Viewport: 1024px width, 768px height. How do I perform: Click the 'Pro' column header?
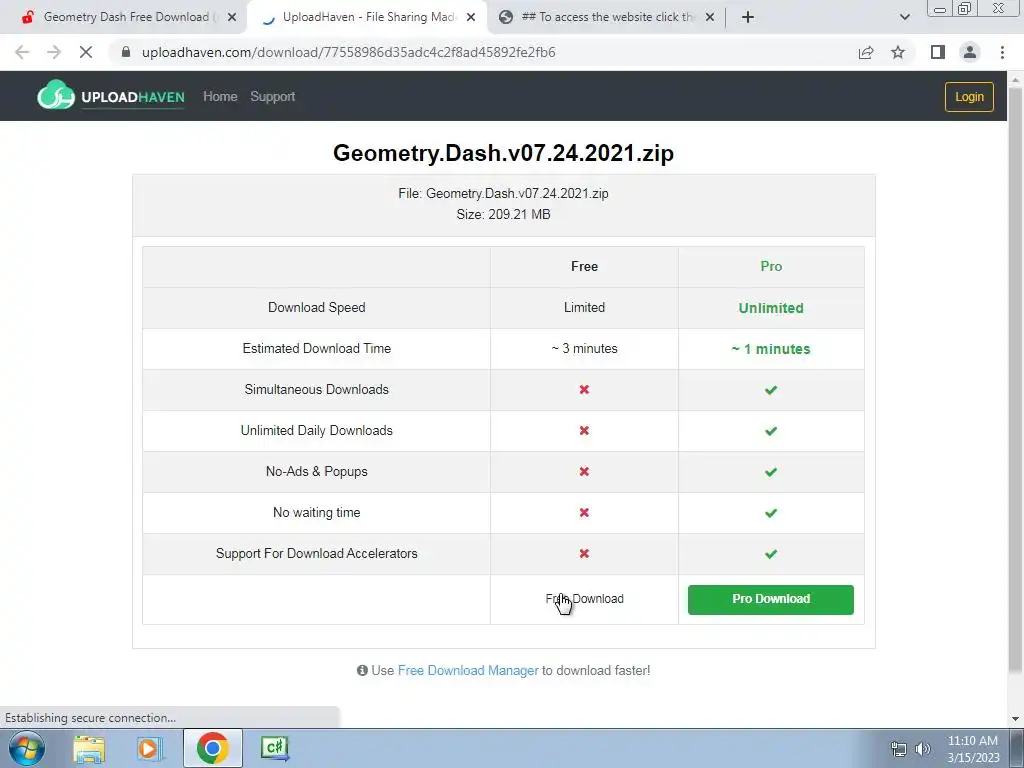point(771,266)
